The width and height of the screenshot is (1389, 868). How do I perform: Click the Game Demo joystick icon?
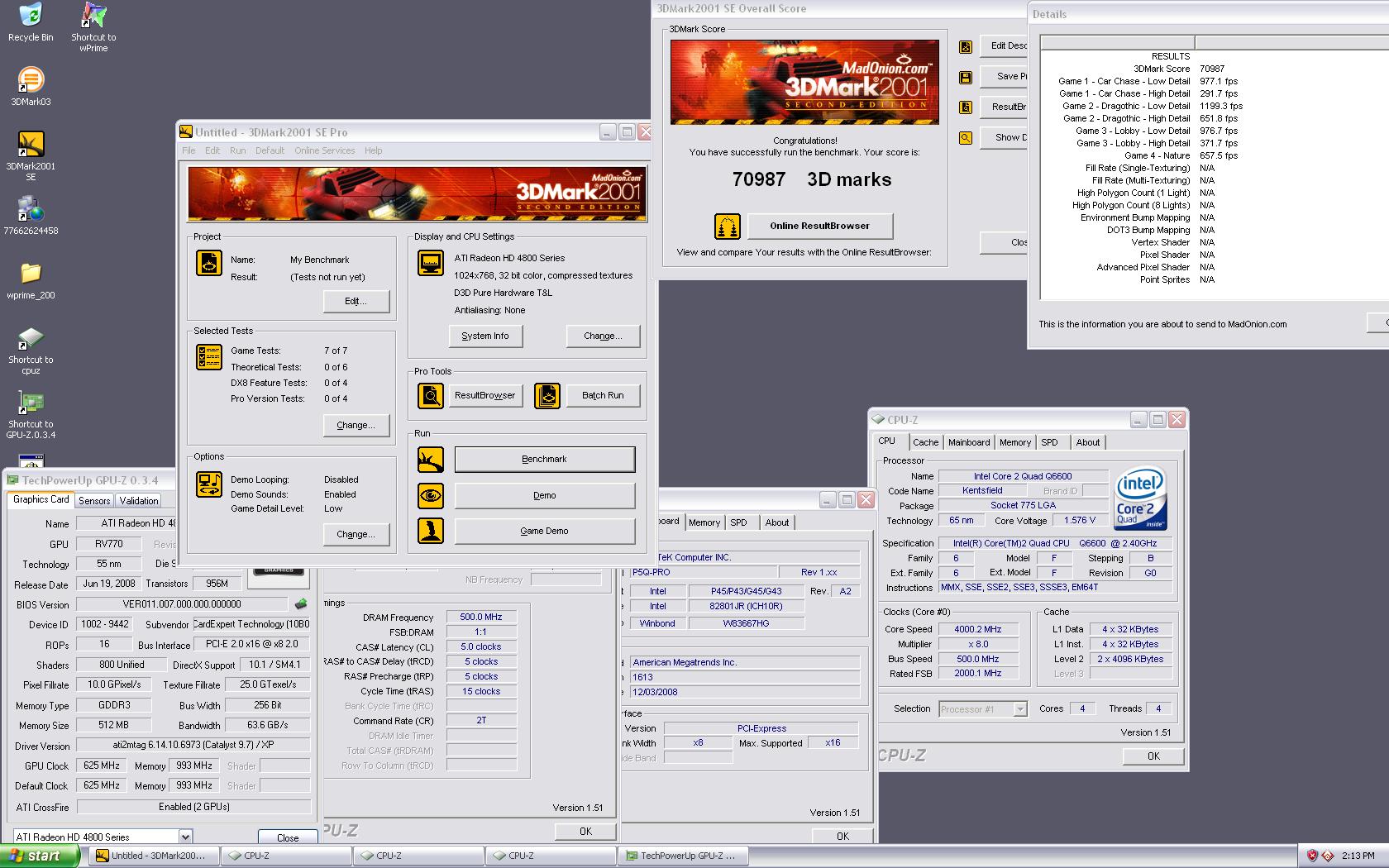click(430, 531)
